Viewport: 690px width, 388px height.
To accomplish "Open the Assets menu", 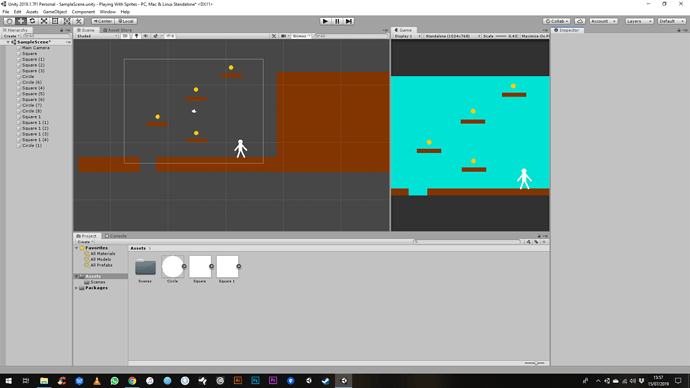I will click(x=32, y=12).
